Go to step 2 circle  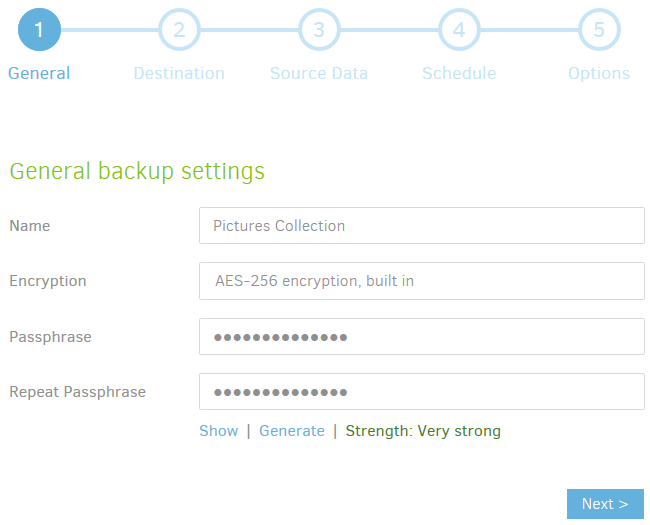coord(179,30)
